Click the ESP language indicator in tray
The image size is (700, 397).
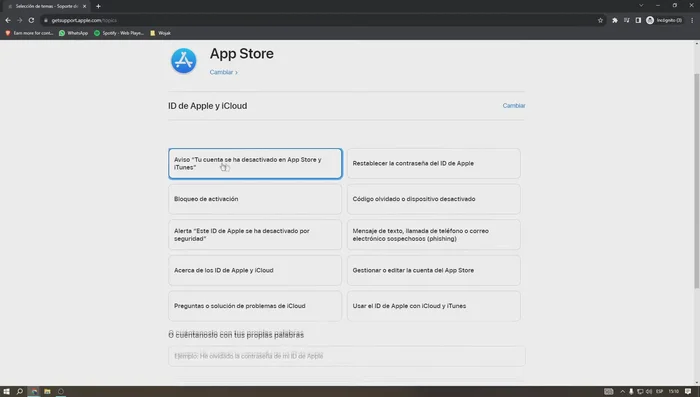pos(659,391)
